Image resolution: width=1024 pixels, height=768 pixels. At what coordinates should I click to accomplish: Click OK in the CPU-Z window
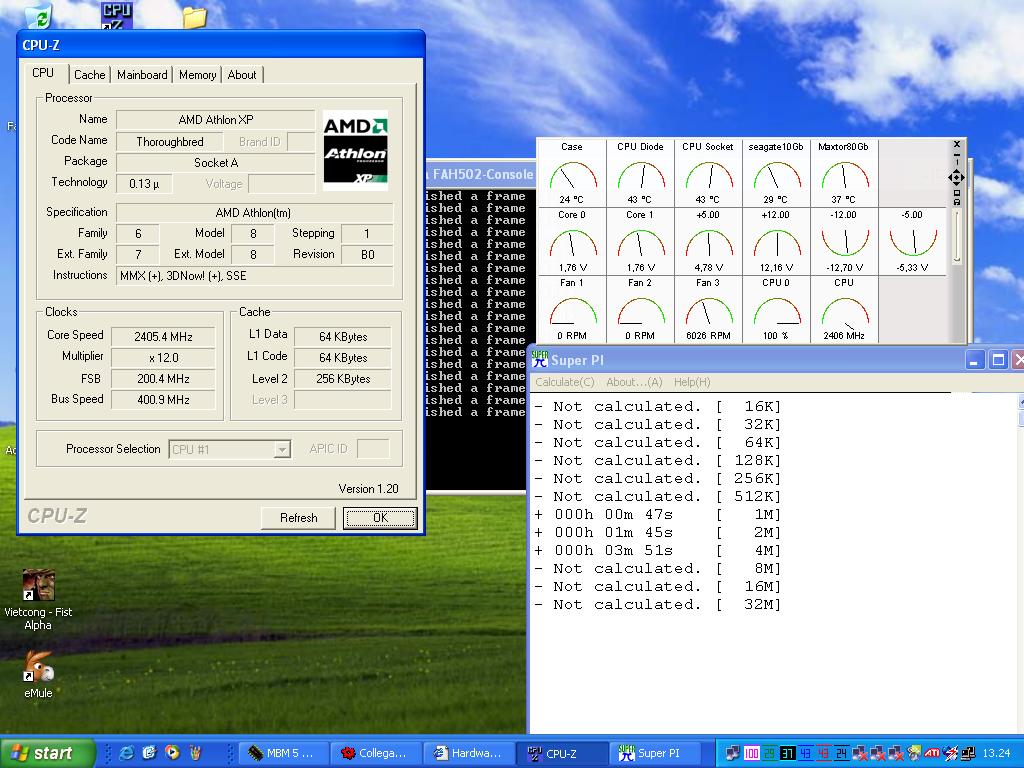click(380, 518)
